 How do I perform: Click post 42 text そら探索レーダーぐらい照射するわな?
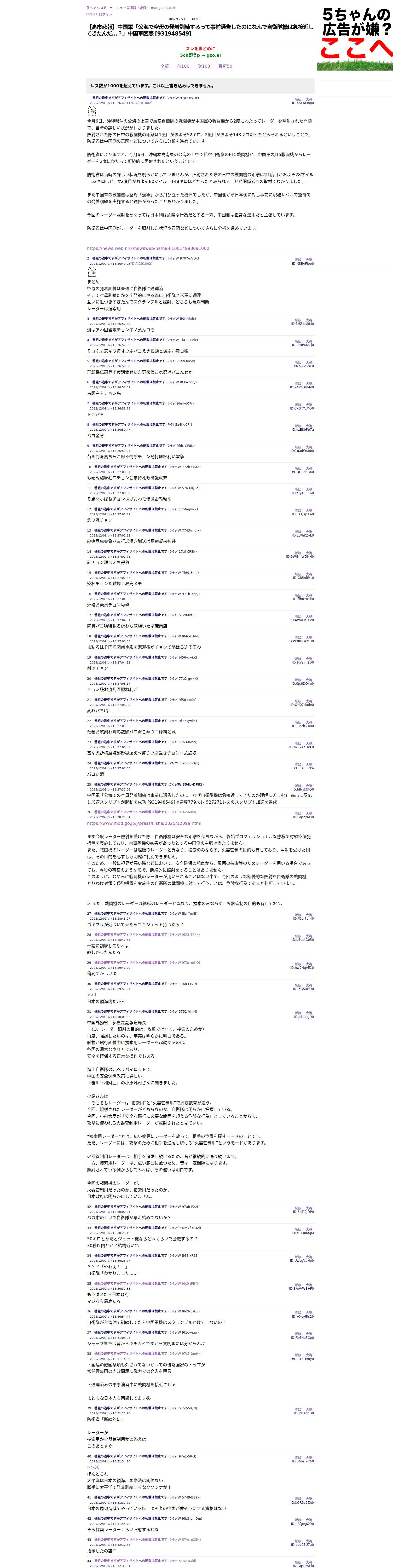123,1530
